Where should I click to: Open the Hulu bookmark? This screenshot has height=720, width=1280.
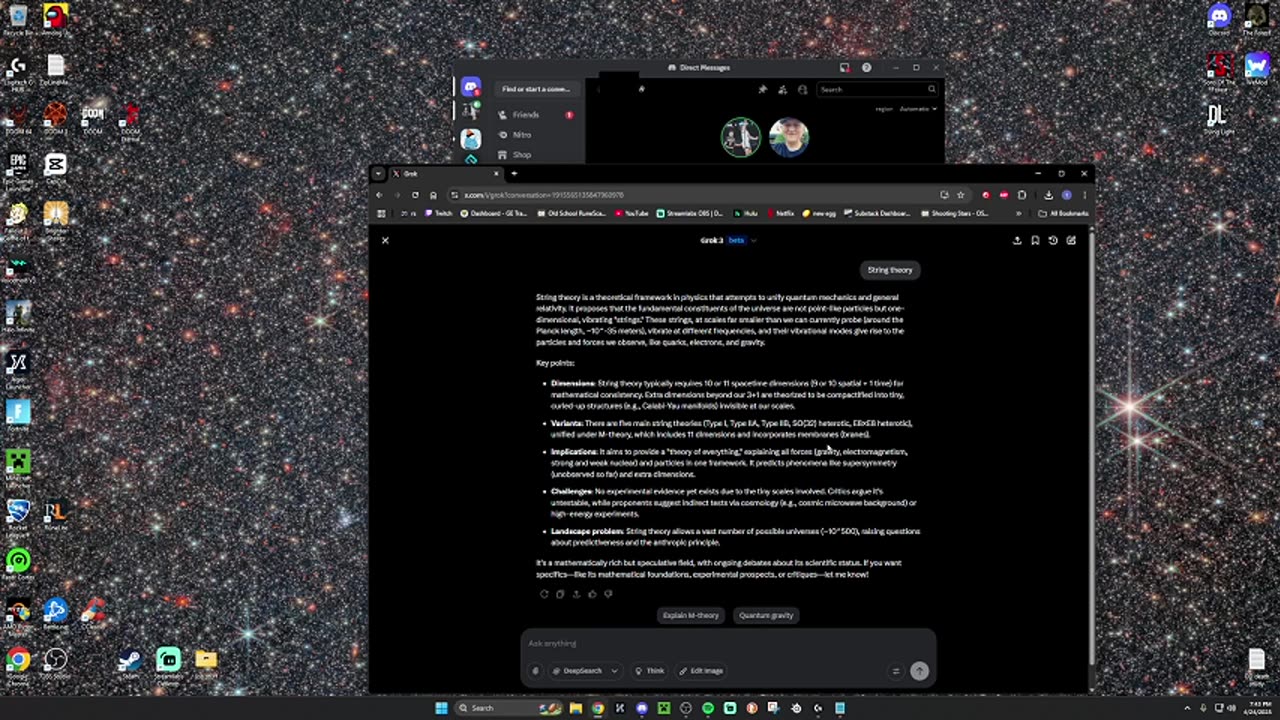tap(746, 213)
